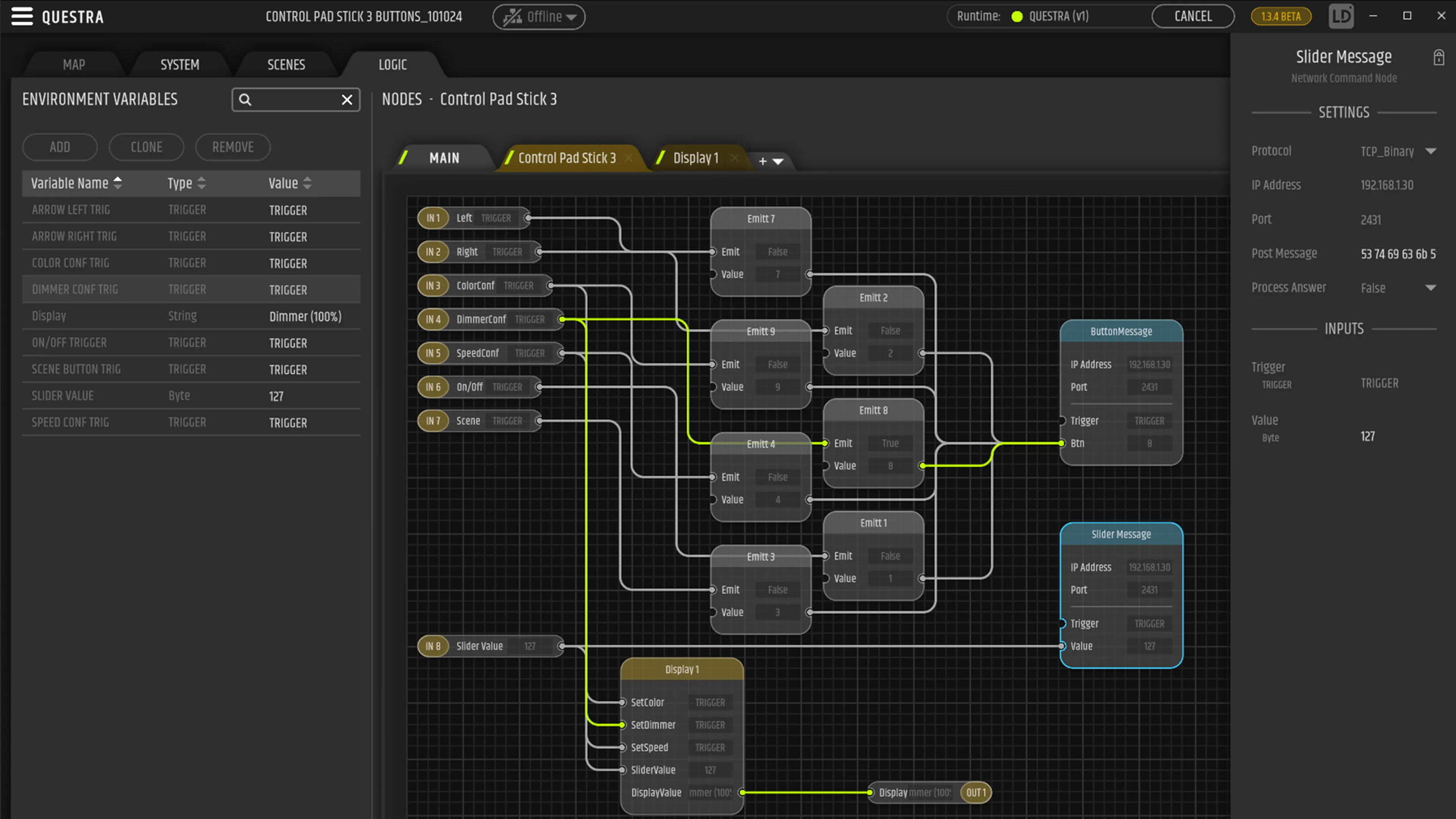Open the Offline connection dropdown
1456x819 pixels.
pos(539,17)
